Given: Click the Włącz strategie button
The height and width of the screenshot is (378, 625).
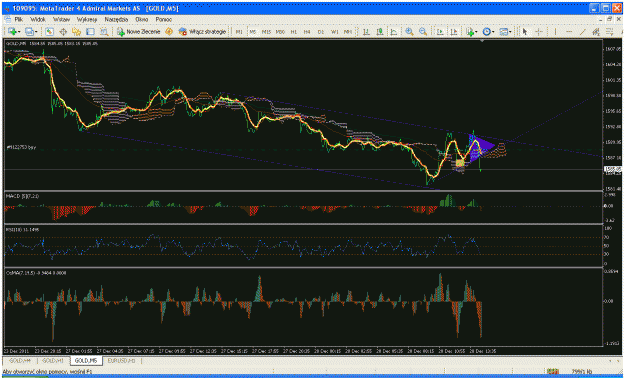Looking at the screenshot, I should [202, 32].
